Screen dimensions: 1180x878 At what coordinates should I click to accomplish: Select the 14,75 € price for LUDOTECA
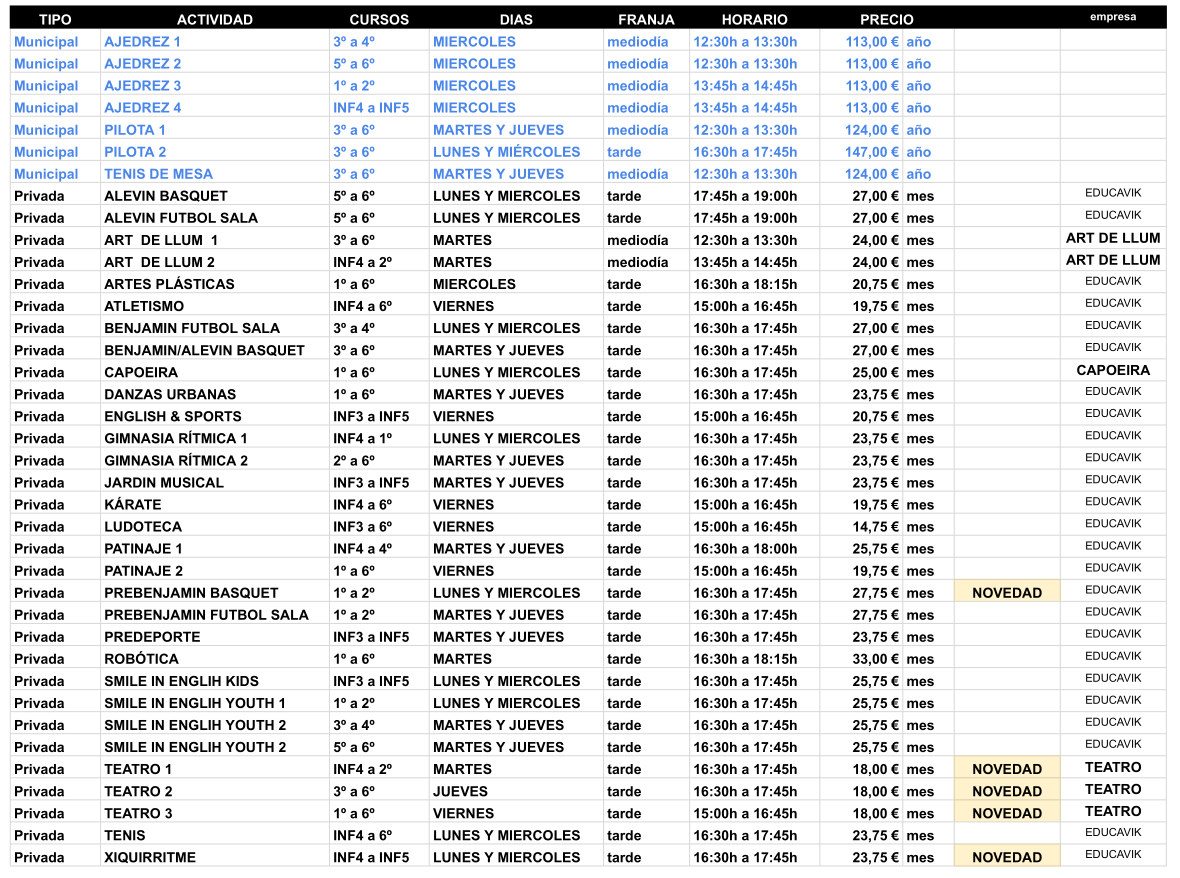coord(875,527)
